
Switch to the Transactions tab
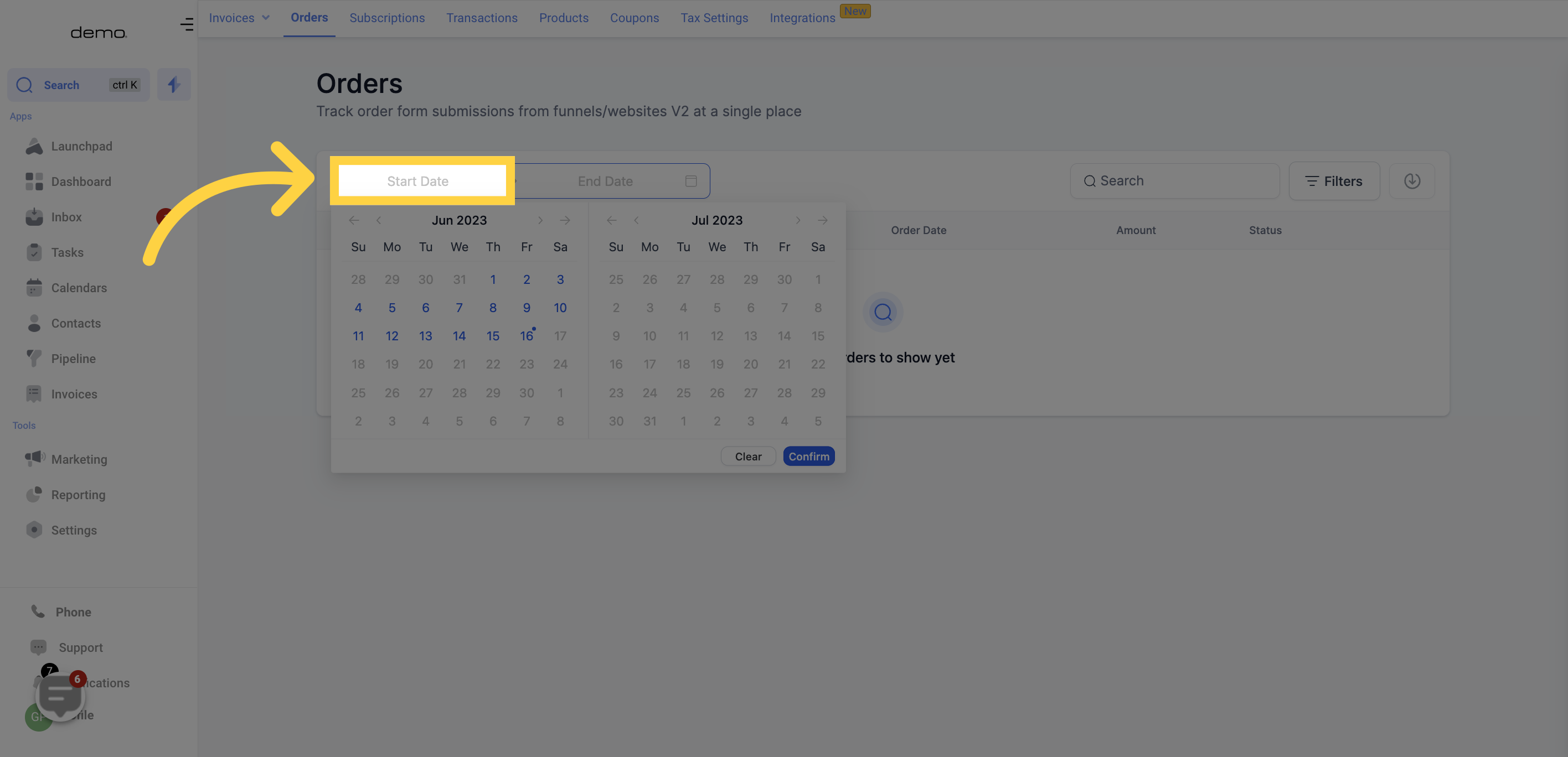482,18
